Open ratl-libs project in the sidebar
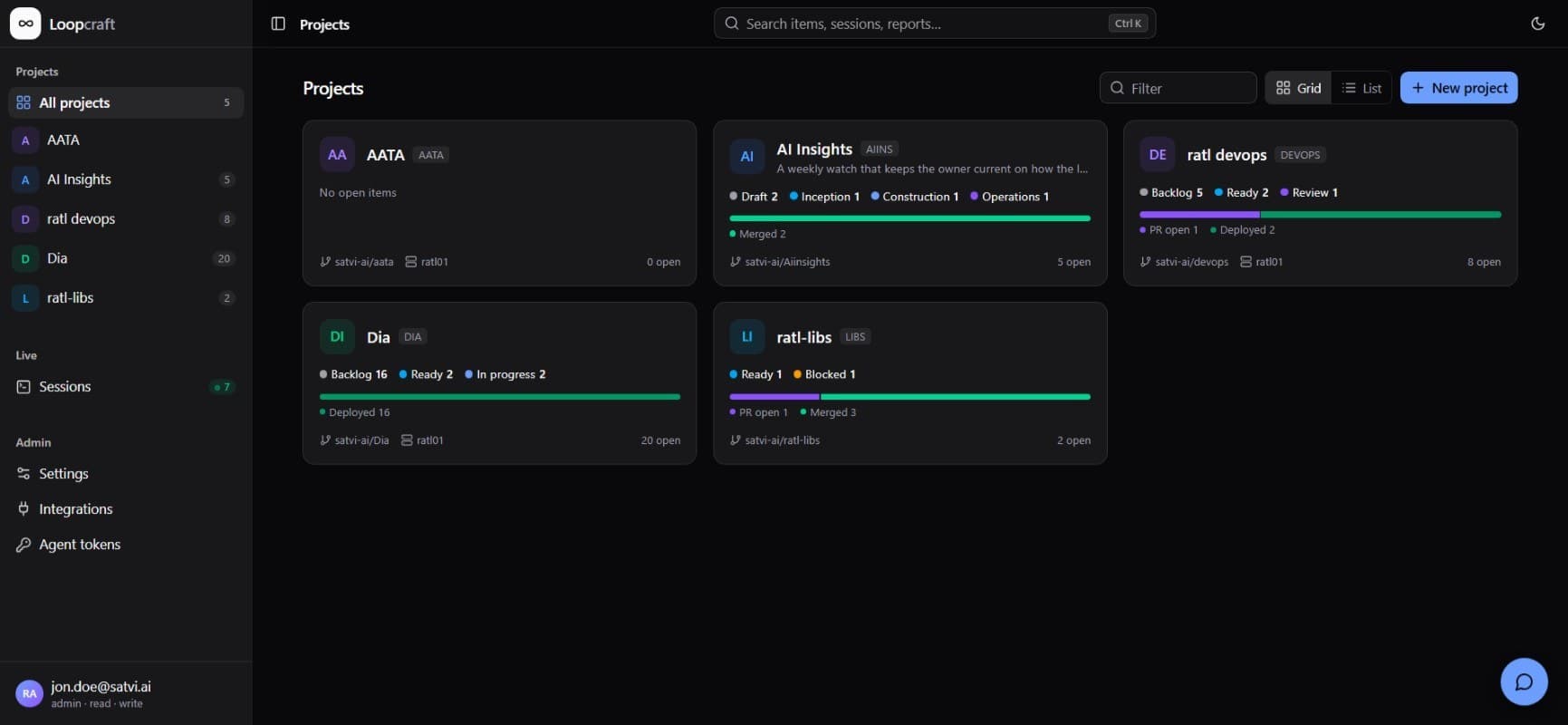Screen dimensions: 1568x725 (x=126, y=298)
